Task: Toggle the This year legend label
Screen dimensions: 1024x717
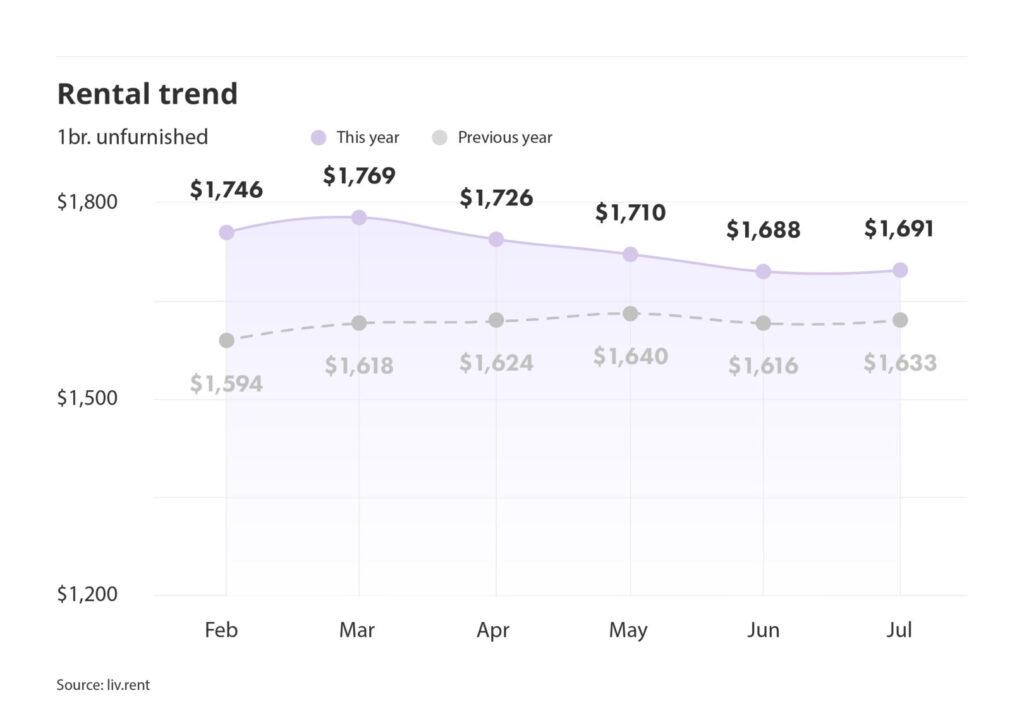Action: tap(367, 138)
